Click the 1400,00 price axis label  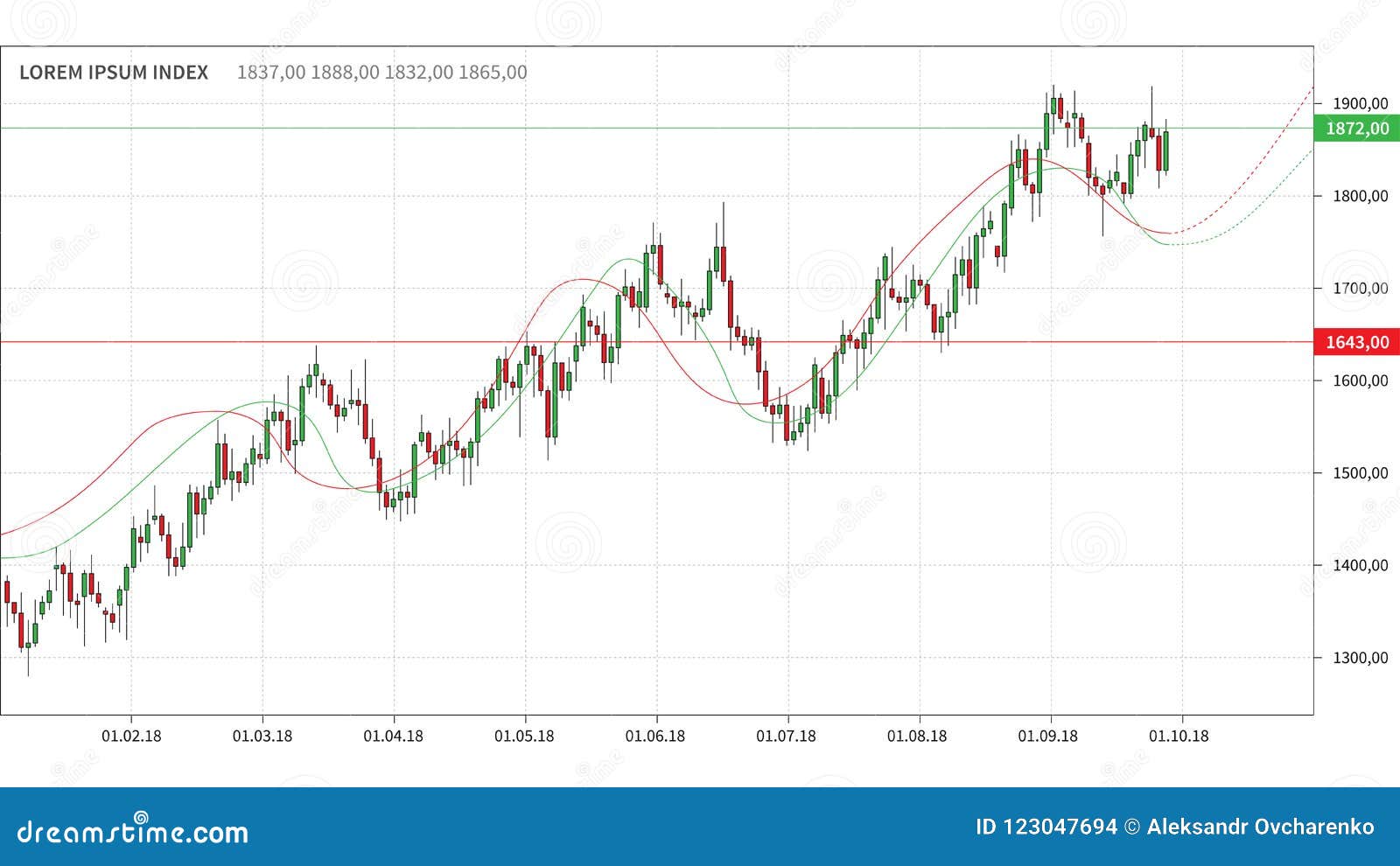1360,565
